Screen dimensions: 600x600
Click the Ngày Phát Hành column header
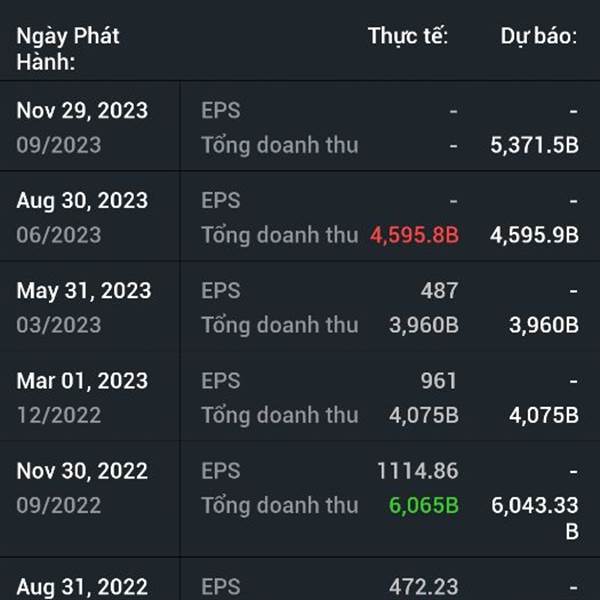(x=68, y=49)
